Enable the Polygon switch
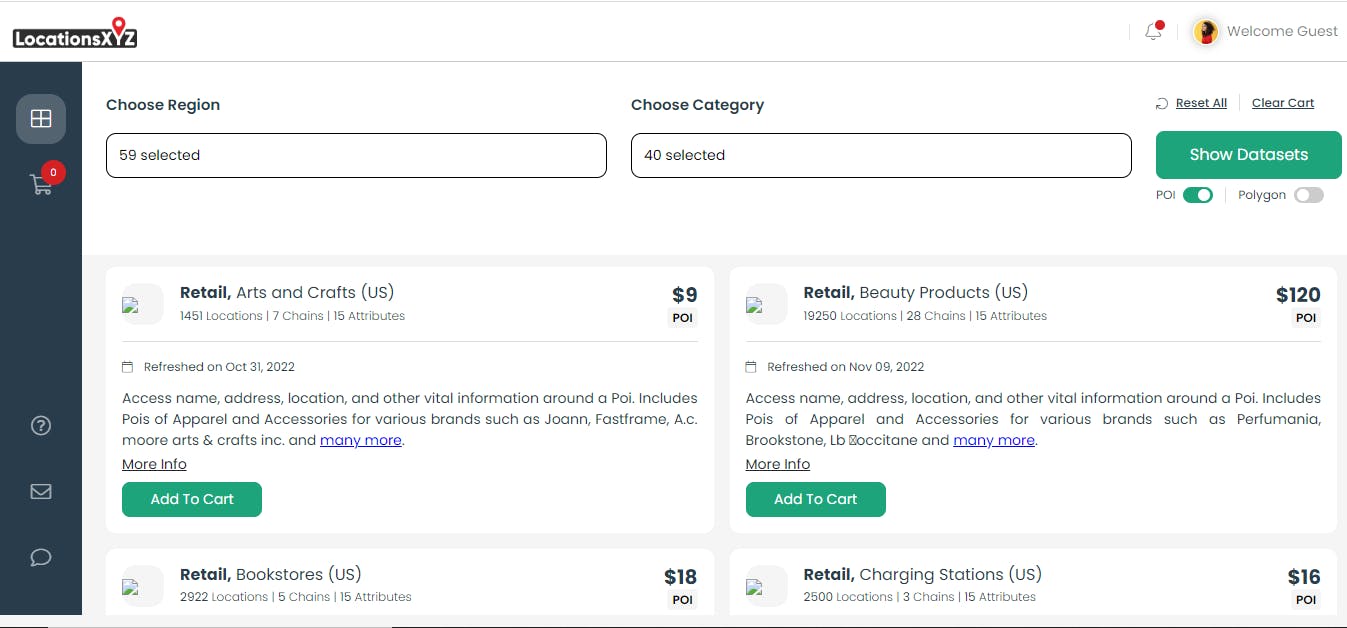Viewport: 1347px width, 628px height. (1309, 195)
